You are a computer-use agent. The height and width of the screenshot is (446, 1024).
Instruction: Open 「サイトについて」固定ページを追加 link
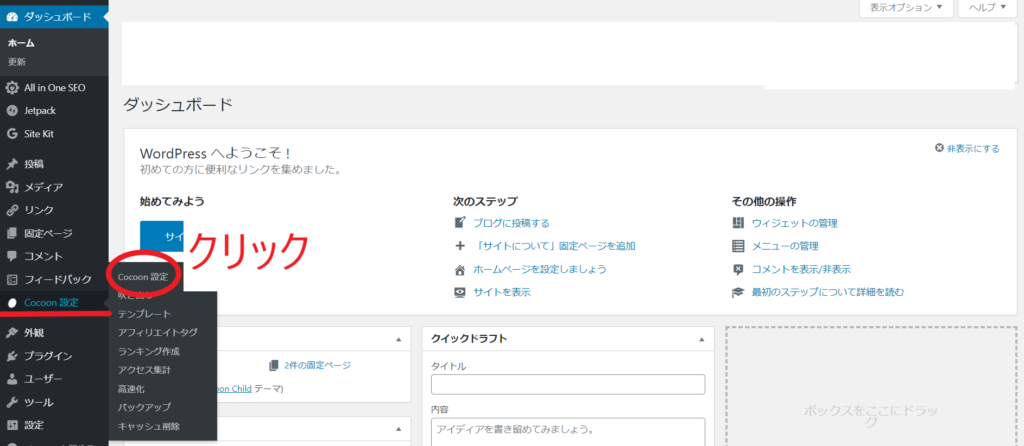[554, 246]
